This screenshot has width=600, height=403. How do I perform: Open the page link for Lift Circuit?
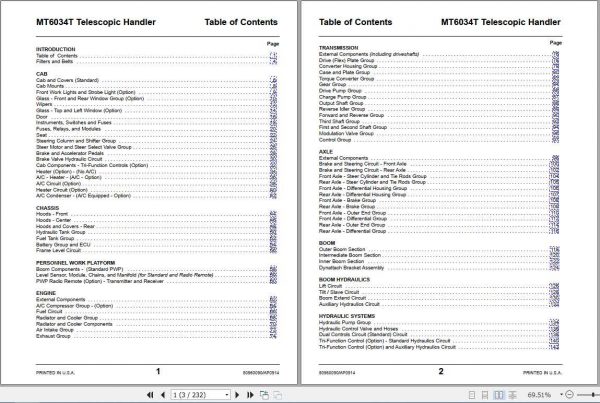[x=554, y=286]
